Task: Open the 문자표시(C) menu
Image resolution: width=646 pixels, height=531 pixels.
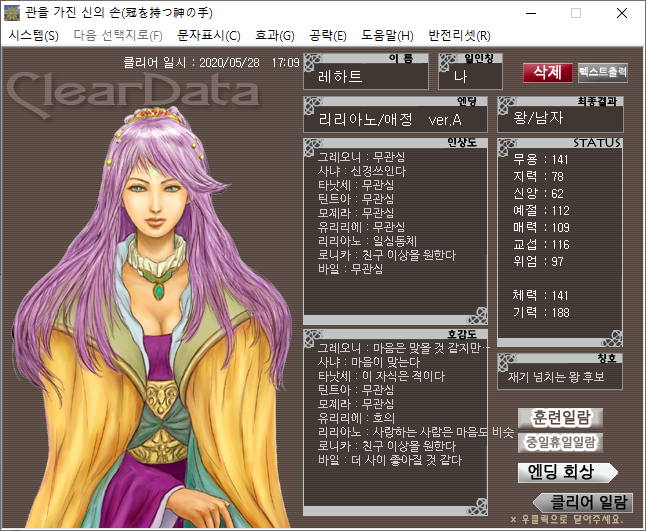Action: coord(208,35)
